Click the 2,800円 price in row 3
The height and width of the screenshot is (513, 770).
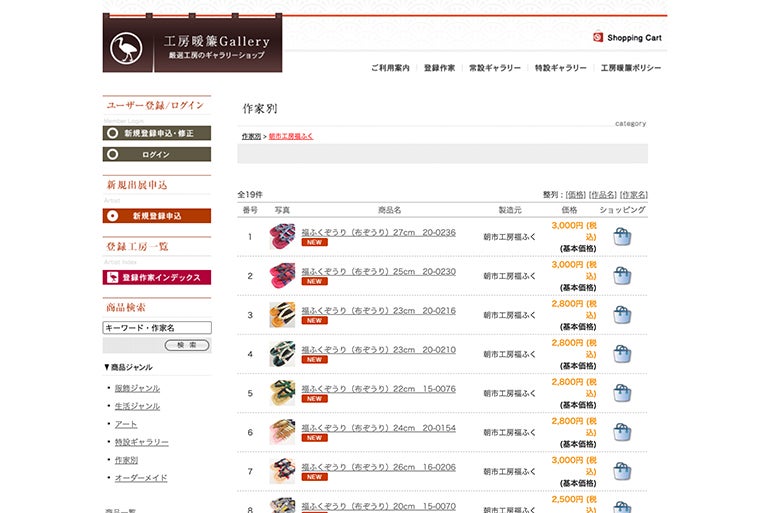[x=574, y=309]
